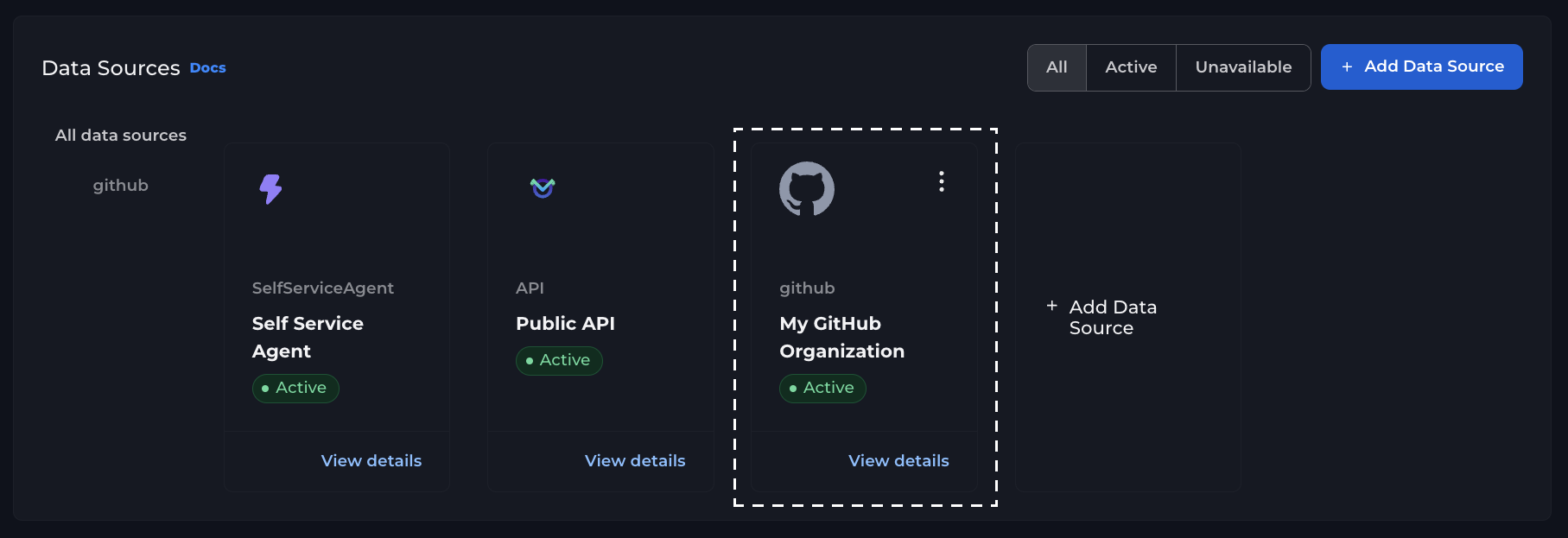Image resolution: width=1568 pixels, height=538 pixels.
Task: Click the GitHub octocat logo icon
Action: coord(806,189)
